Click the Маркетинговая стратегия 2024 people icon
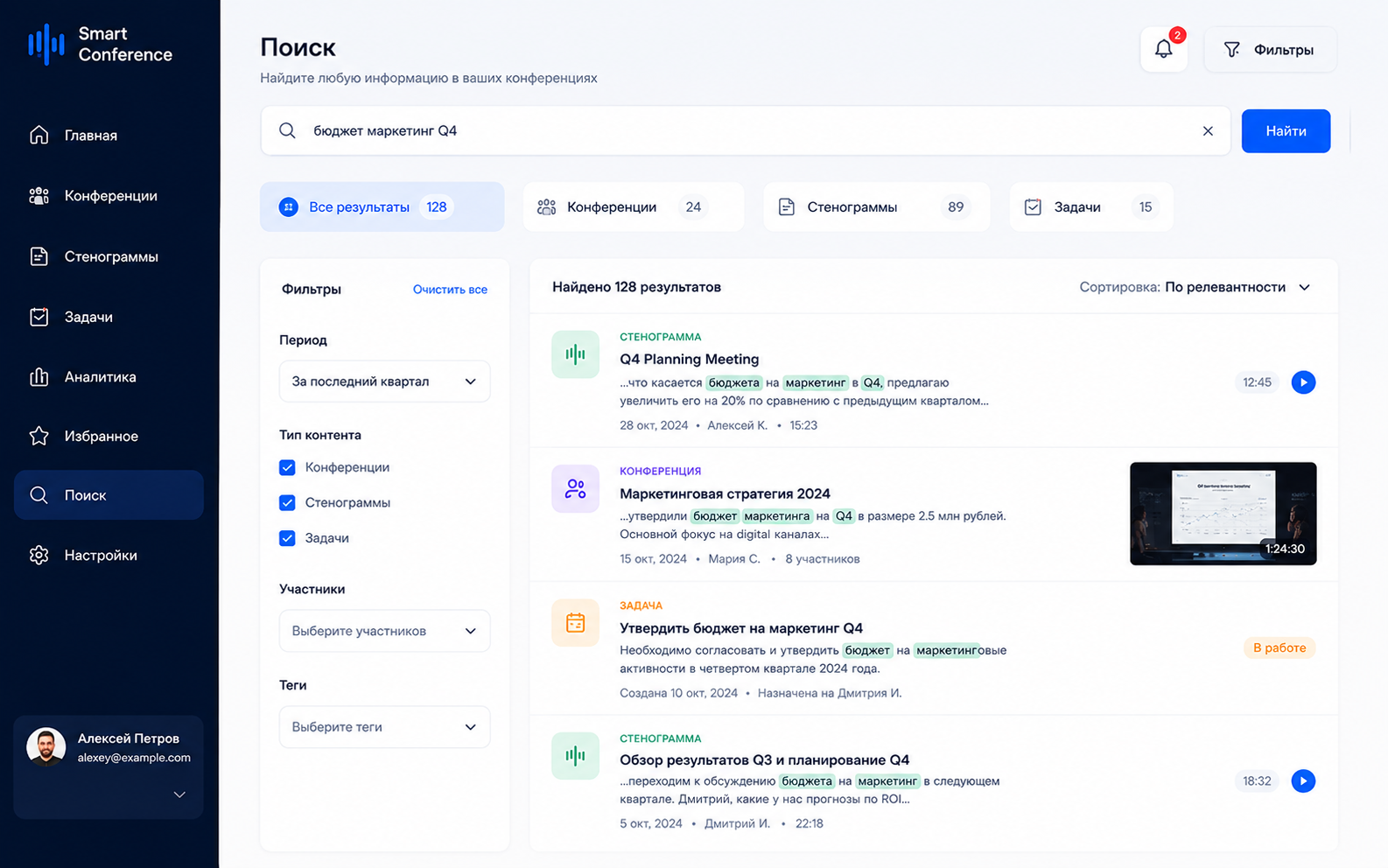 pyautogui.click(x=575, y=489)
